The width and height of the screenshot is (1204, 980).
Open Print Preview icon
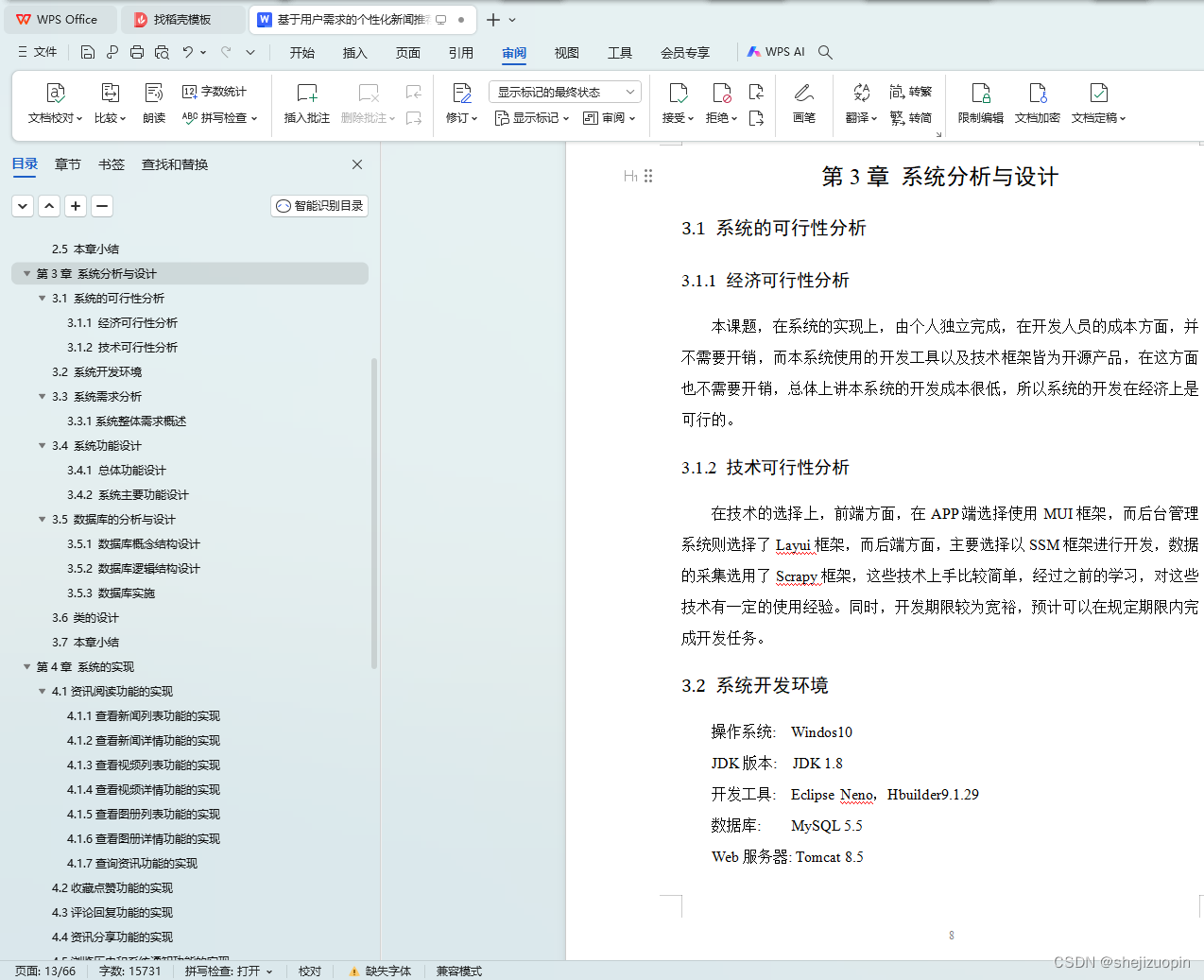pos(162,52)
